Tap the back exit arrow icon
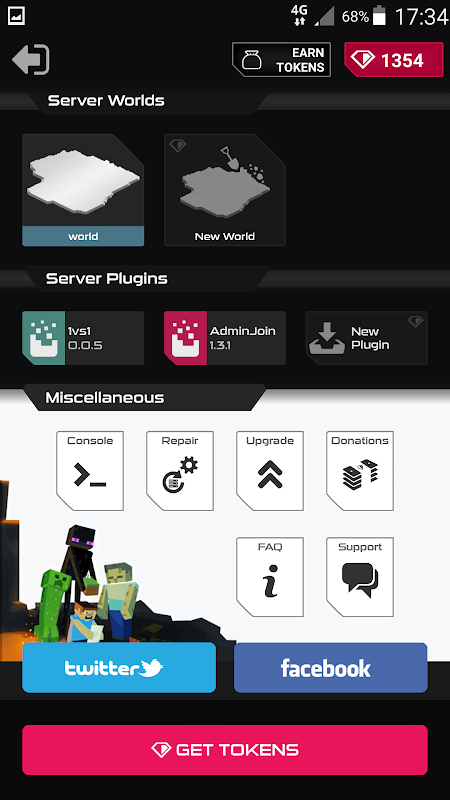The width and height of the screenshot is (450, 800). [31, 60]
